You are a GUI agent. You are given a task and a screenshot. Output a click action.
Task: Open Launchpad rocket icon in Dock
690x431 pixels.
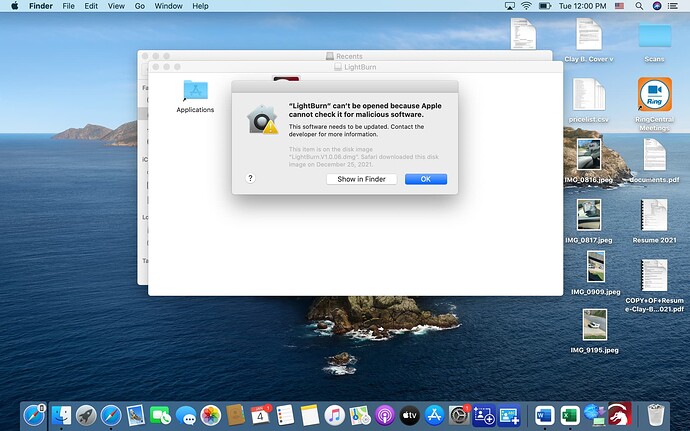point(86,415)
